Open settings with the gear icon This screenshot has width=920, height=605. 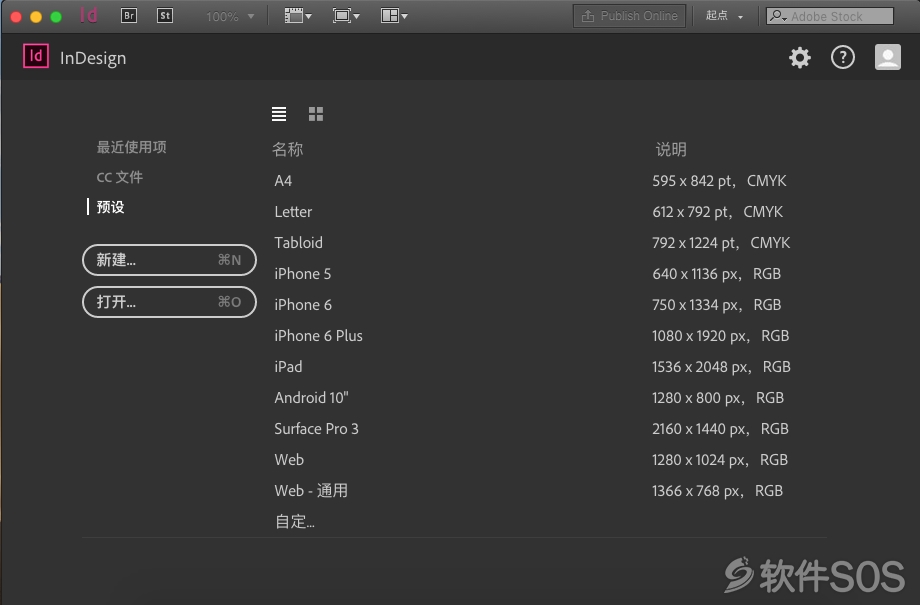click(800, 58)
